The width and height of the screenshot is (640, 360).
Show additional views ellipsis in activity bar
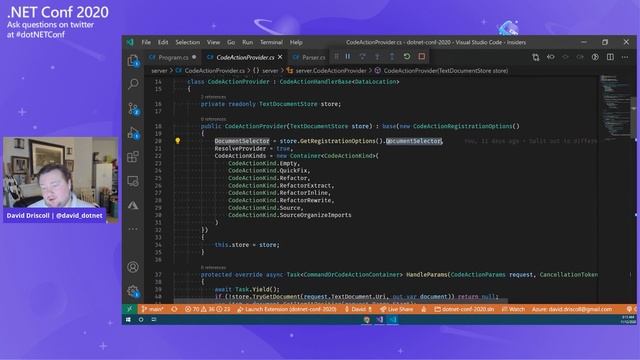click(x=133, y=229)
